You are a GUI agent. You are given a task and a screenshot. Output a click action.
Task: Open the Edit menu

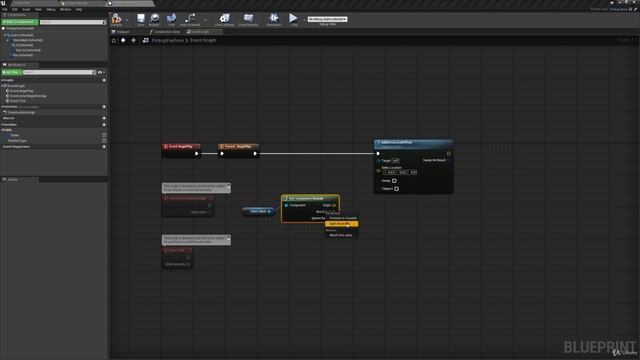pyautogui.click(x=15, y=9)
